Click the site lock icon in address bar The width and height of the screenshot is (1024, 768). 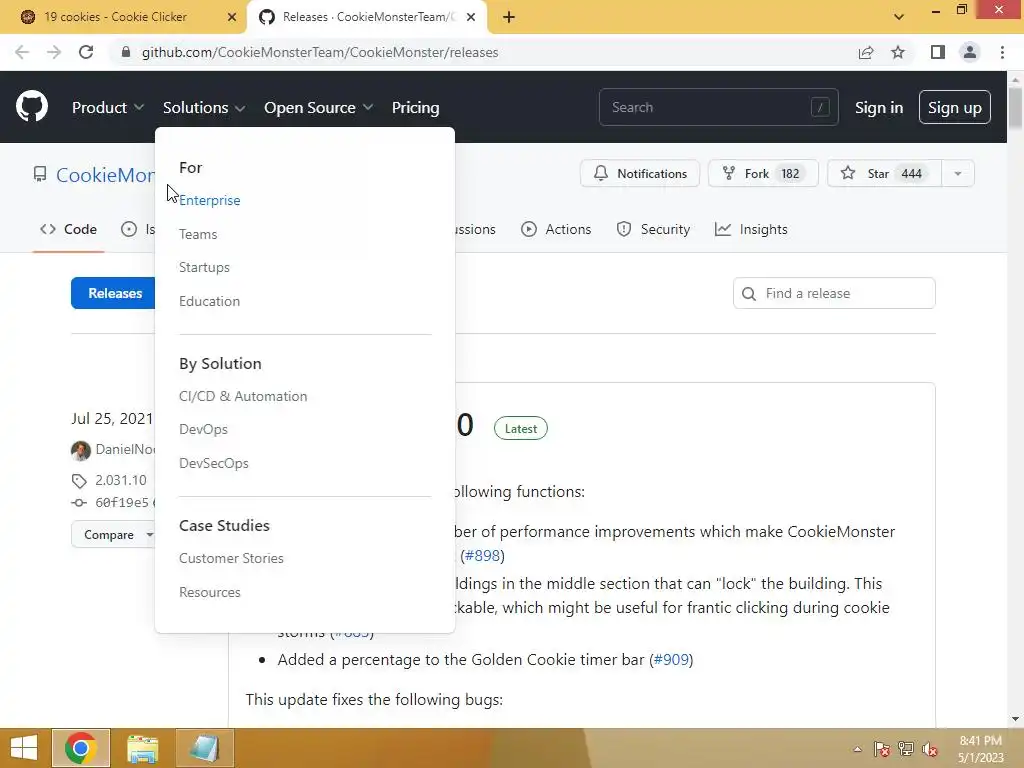[x=126, y=52]
